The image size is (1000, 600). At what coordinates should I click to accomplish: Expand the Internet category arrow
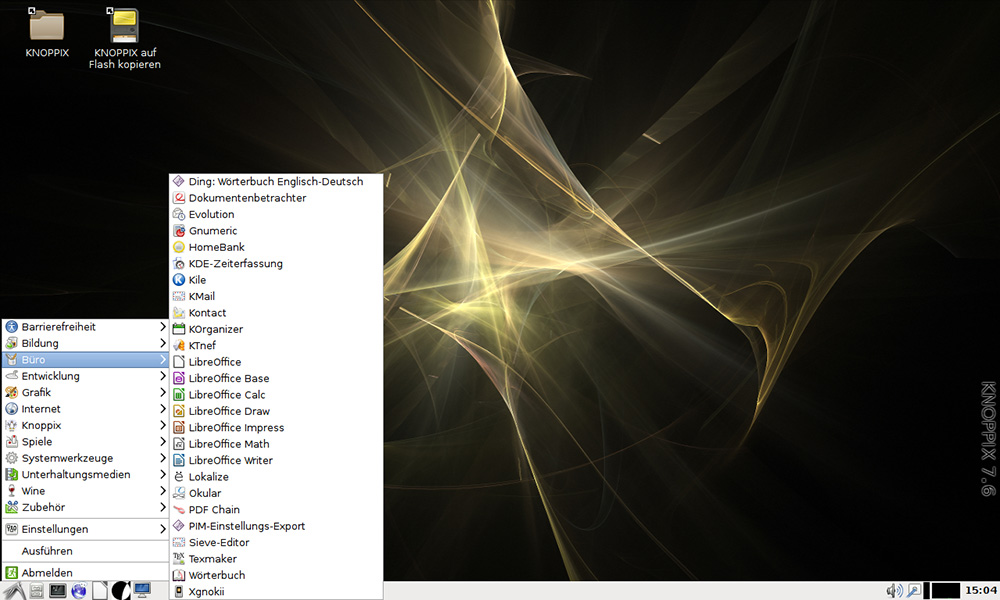(x=163, y=409)
